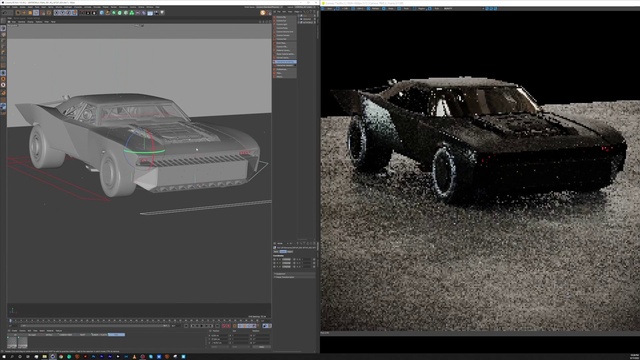Screen dimensions: 640x360
Task: Click Pick in Corona VFB toolbar
Action: (x=433, y=8)
